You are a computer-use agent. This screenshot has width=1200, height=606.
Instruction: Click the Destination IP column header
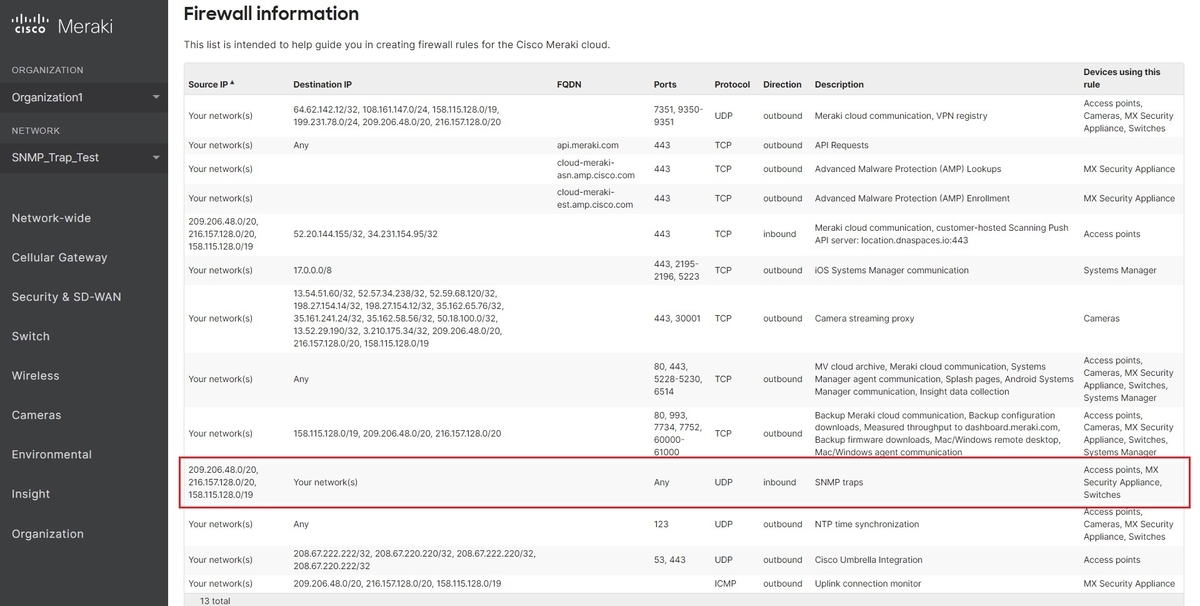click(x=322, y=85)
